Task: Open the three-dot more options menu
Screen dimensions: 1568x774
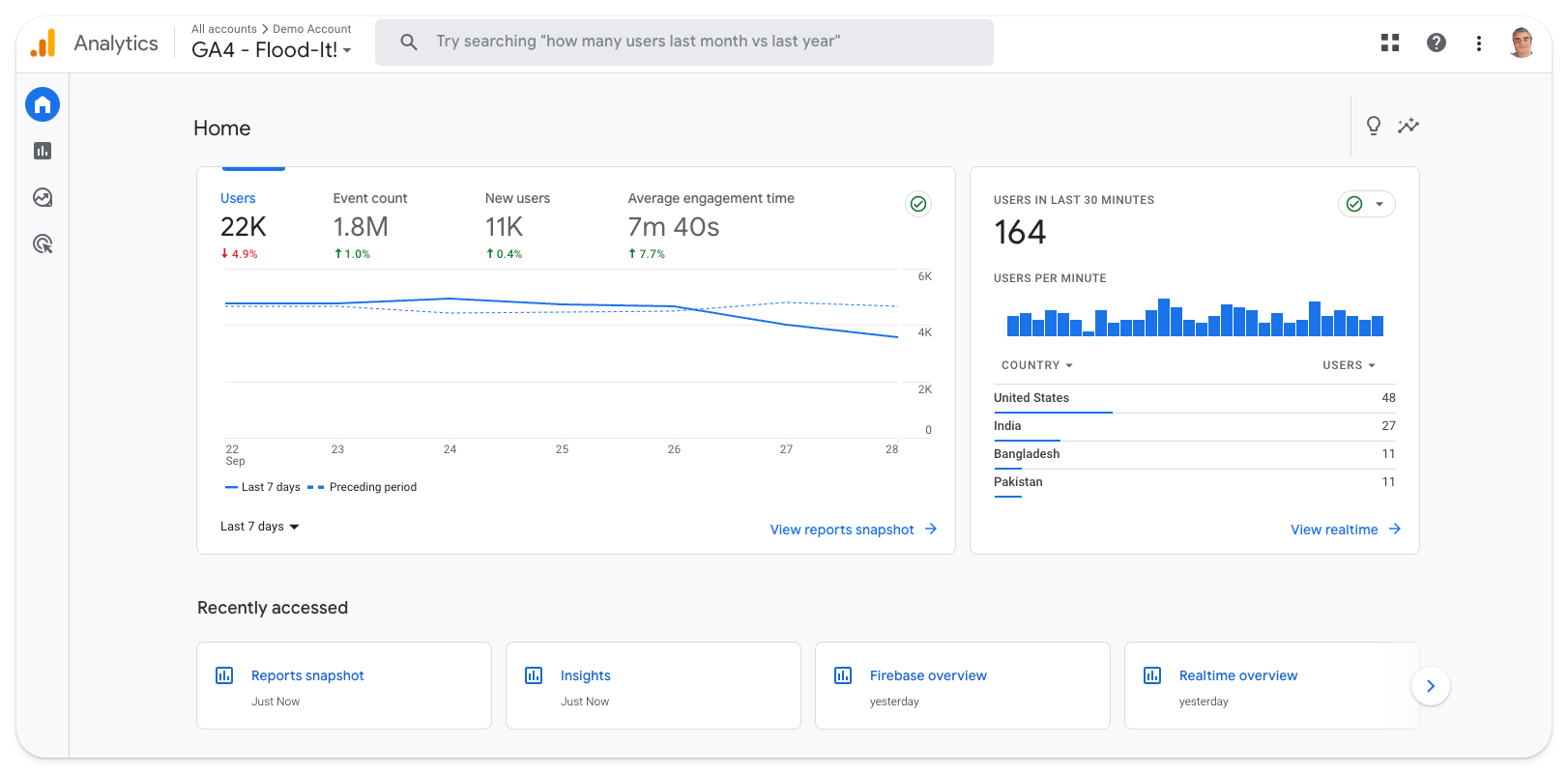Action: tap(1478, 43)
